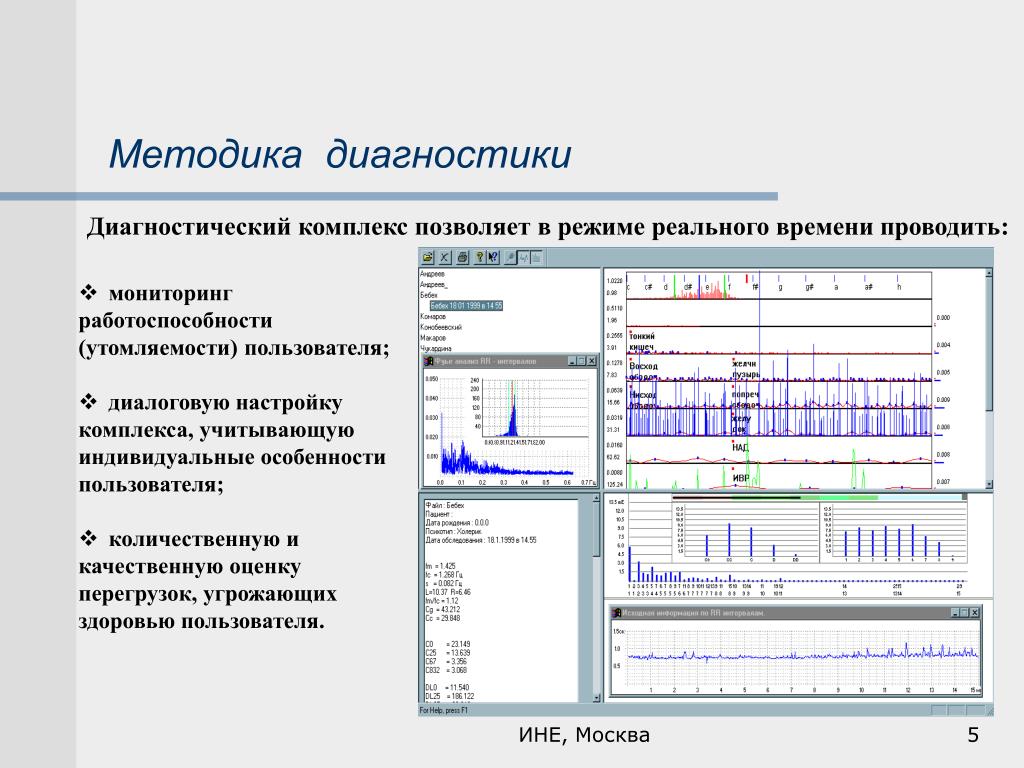Select patient Бебек in the list
This screenshot has width=1024, height=768.
(429, 295)
